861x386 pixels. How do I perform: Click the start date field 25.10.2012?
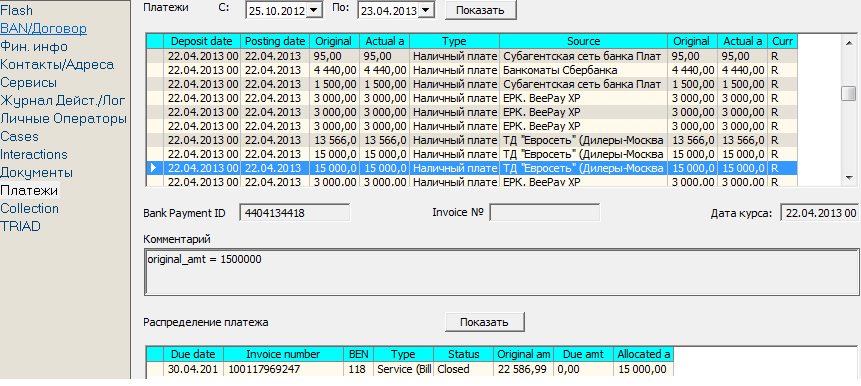276,10
